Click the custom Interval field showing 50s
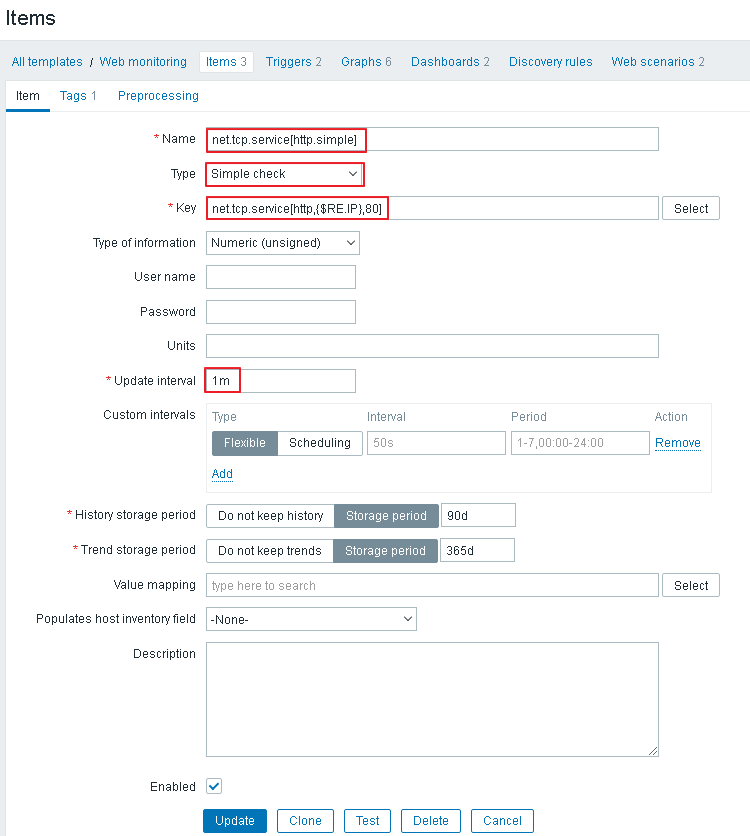 436,443
